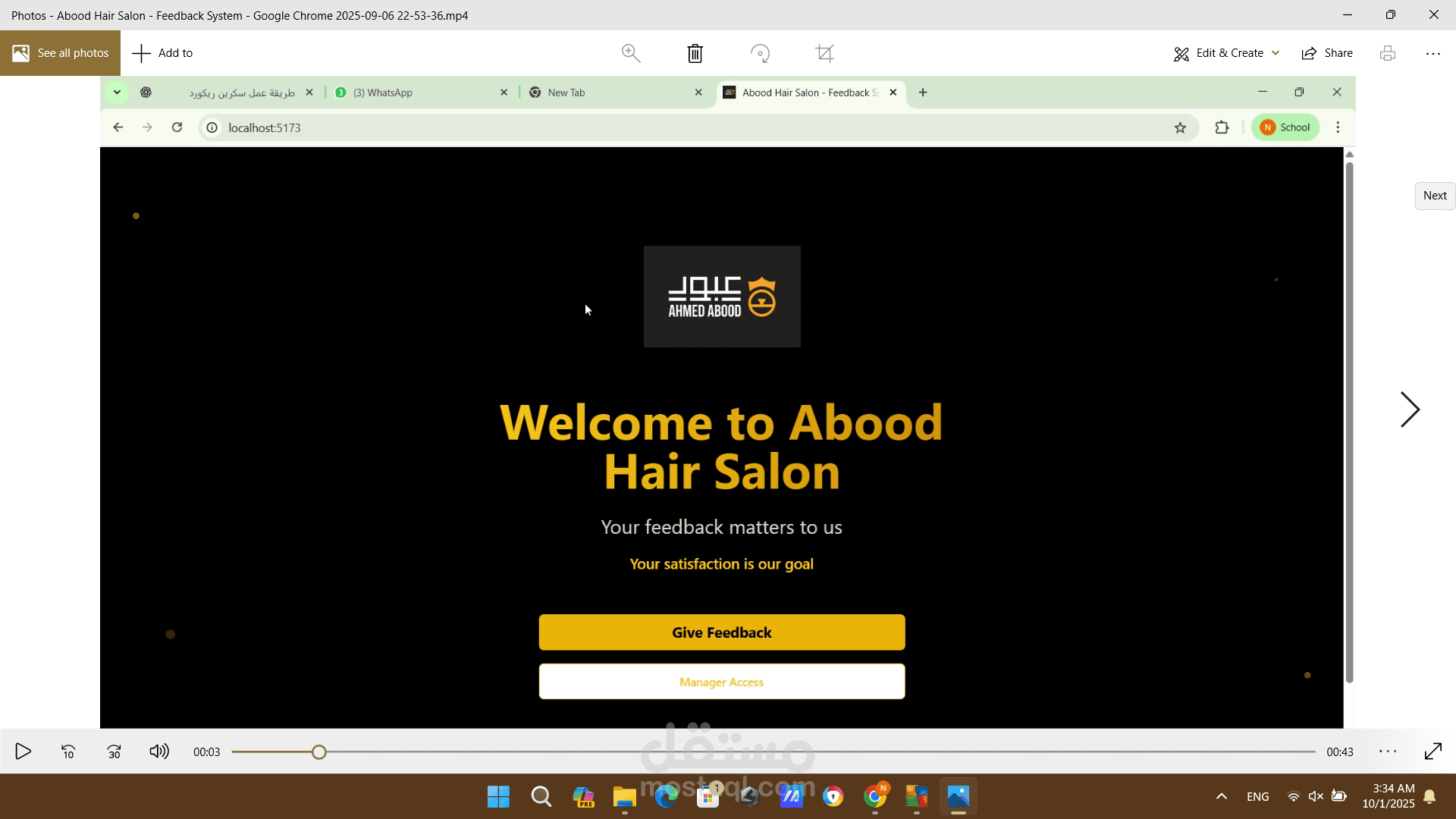Click the browser back arrow
The height and width of the screenshot is (819, 1456).
(118, 127)
